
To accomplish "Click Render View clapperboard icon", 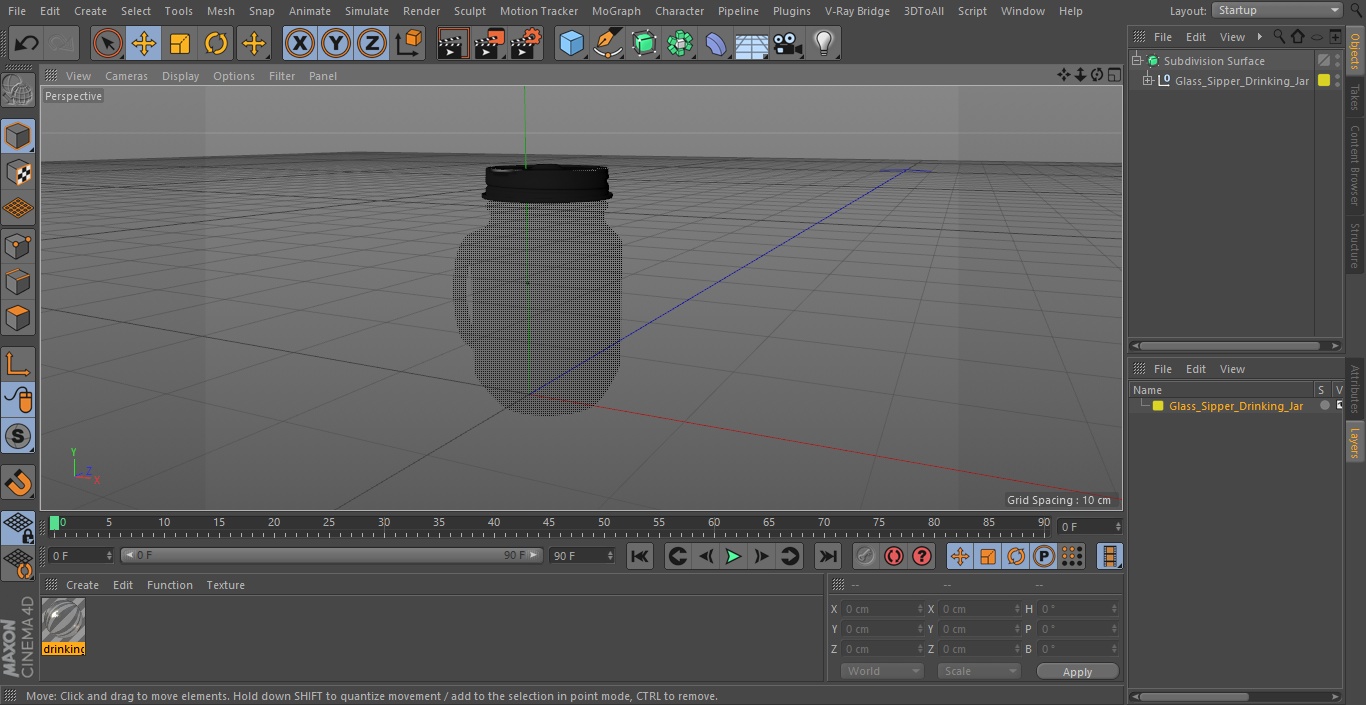I will pos(453,43).
